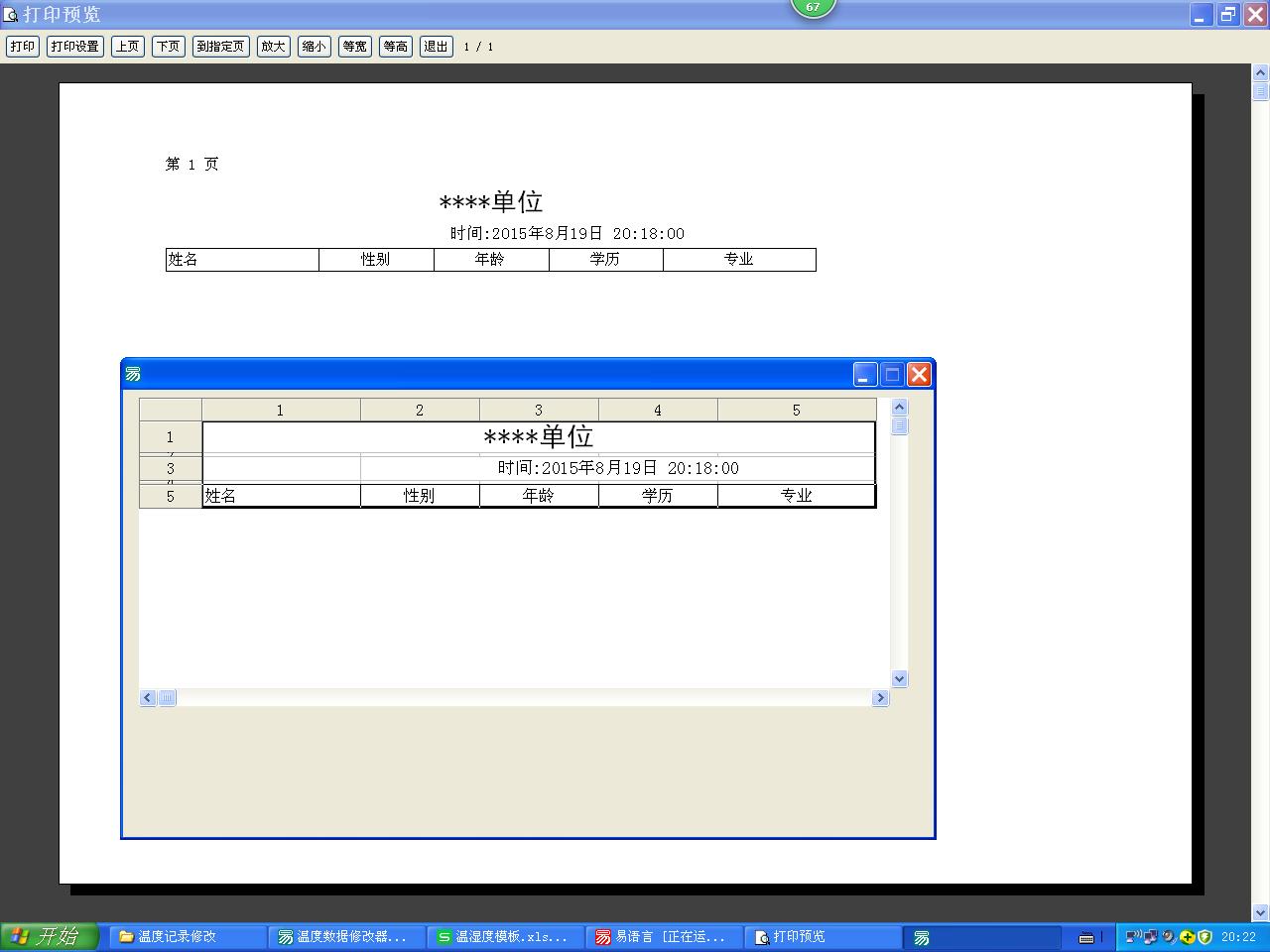
Task: Click the inner window's title icon
Action: point(133,374)
